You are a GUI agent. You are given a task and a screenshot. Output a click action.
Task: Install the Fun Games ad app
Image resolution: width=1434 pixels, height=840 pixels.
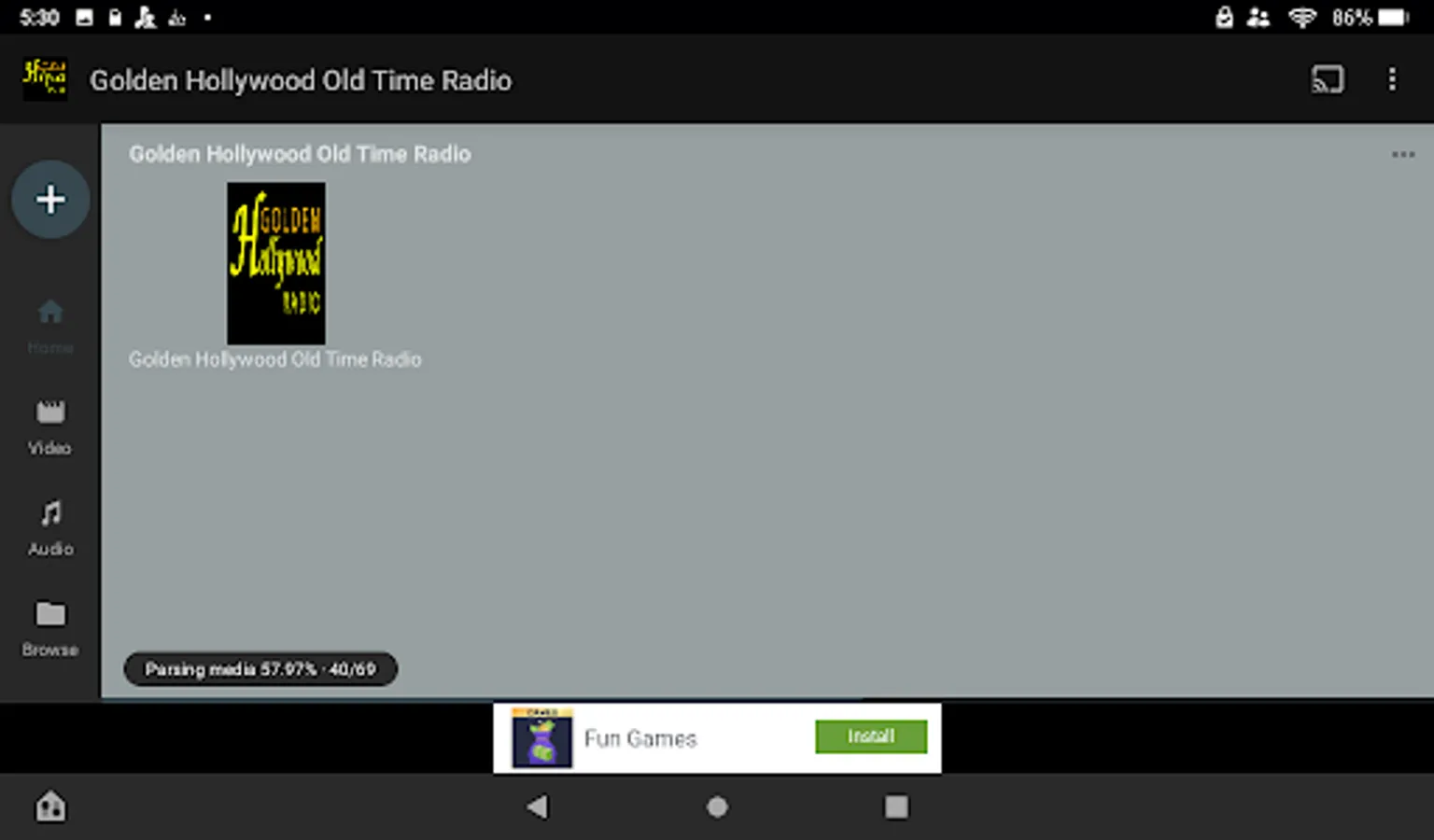click(x=871, y=736)
